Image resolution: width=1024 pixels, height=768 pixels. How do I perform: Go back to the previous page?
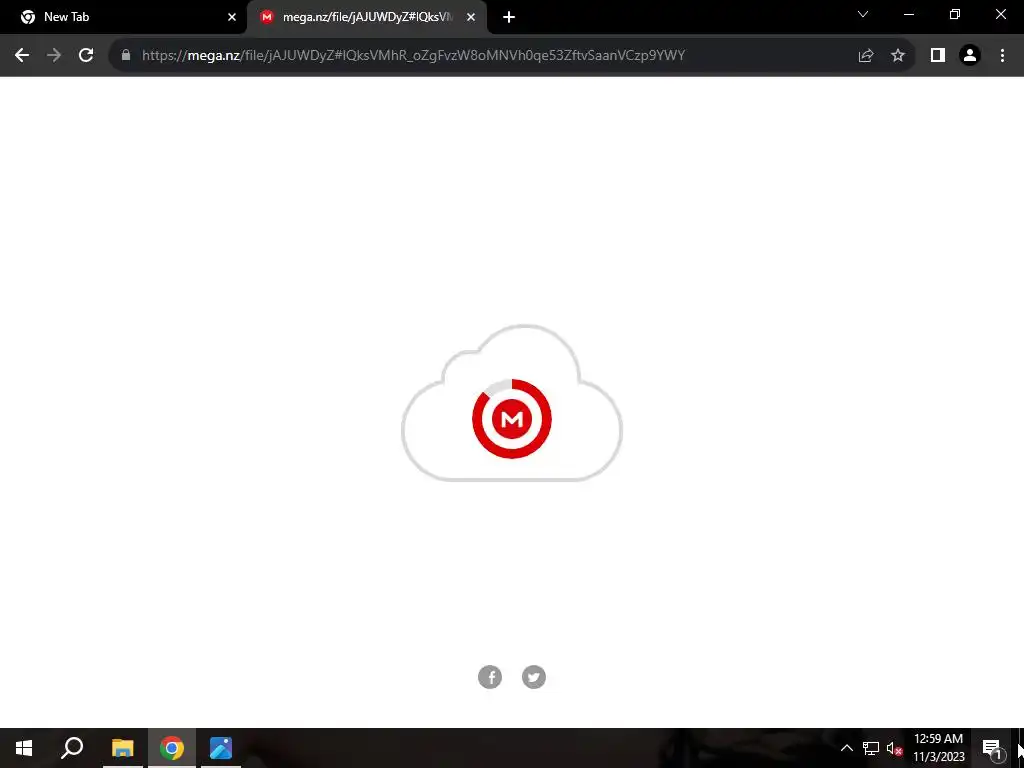22,56
